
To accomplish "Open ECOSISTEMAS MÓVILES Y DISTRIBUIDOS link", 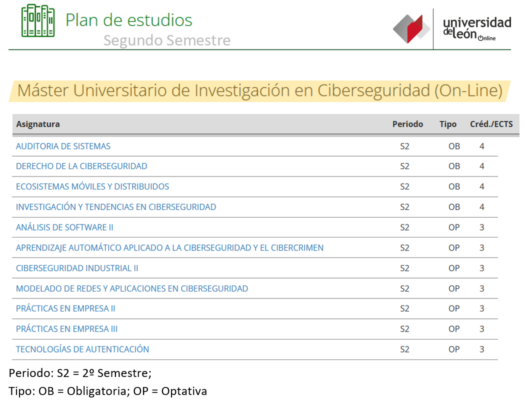I will [x=93, y=187].
